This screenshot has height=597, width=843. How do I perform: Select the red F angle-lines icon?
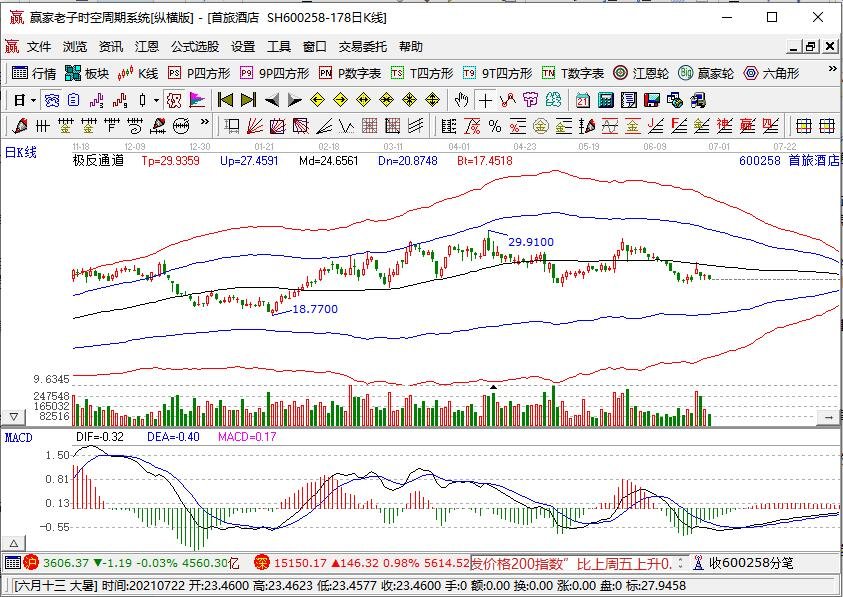pyautogui.click(x=678, y=126)
